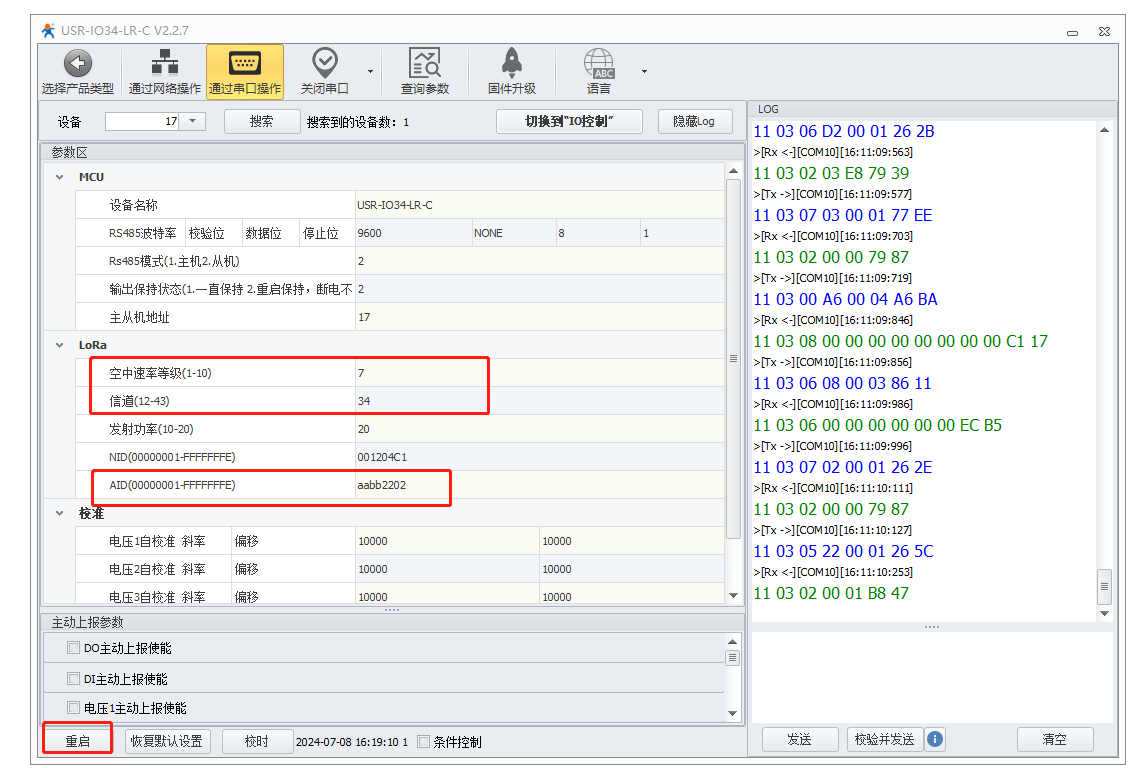Image resolution: width=1137 pixels, height=768 pixels.
Task: Toggle the 条件控制 checkbox
Action: coord(423,742)
